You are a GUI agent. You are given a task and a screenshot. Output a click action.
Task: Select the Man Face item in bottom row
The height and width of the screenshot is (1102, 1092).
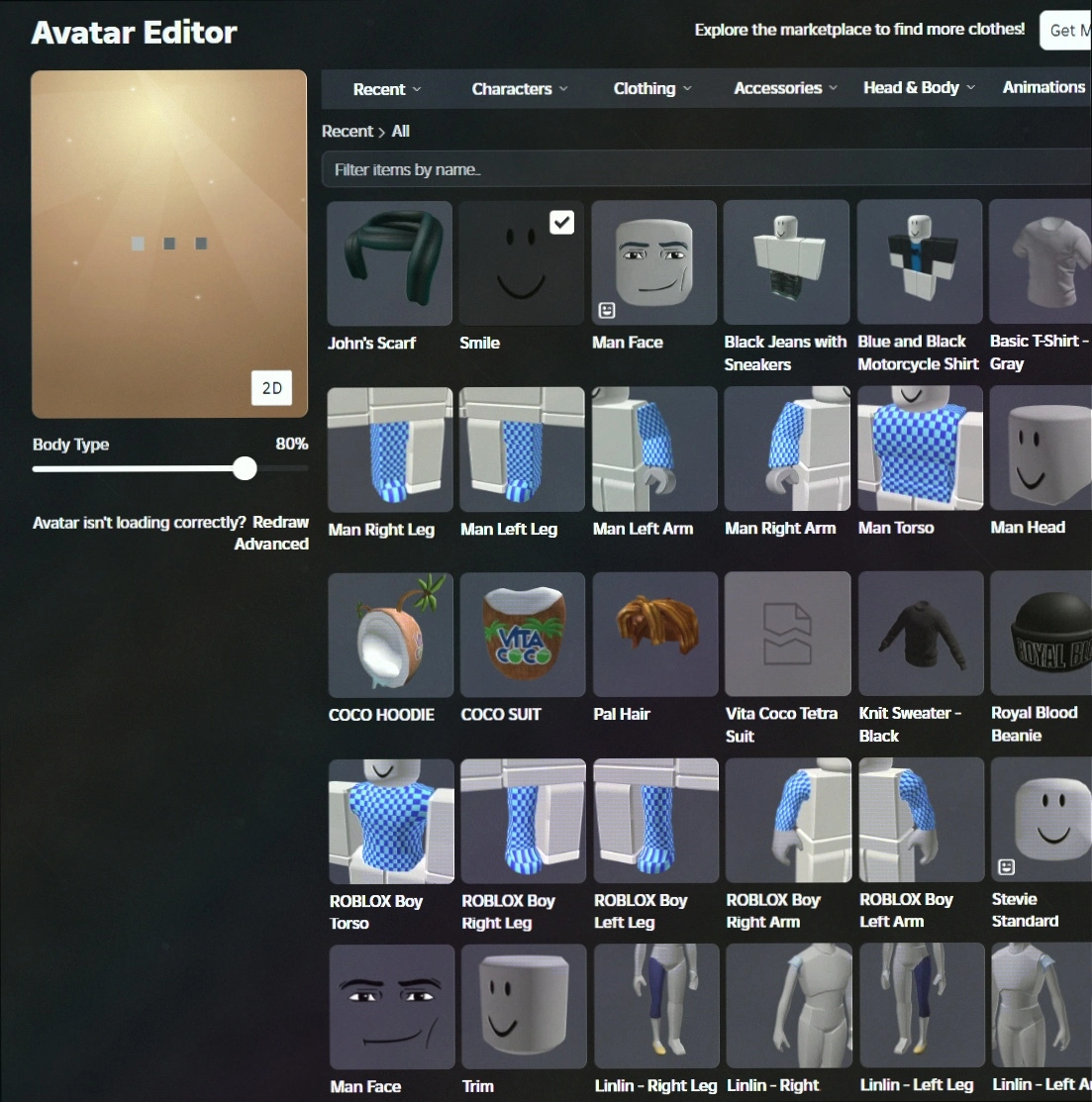pyautogui.click(x=392, y=1007)
